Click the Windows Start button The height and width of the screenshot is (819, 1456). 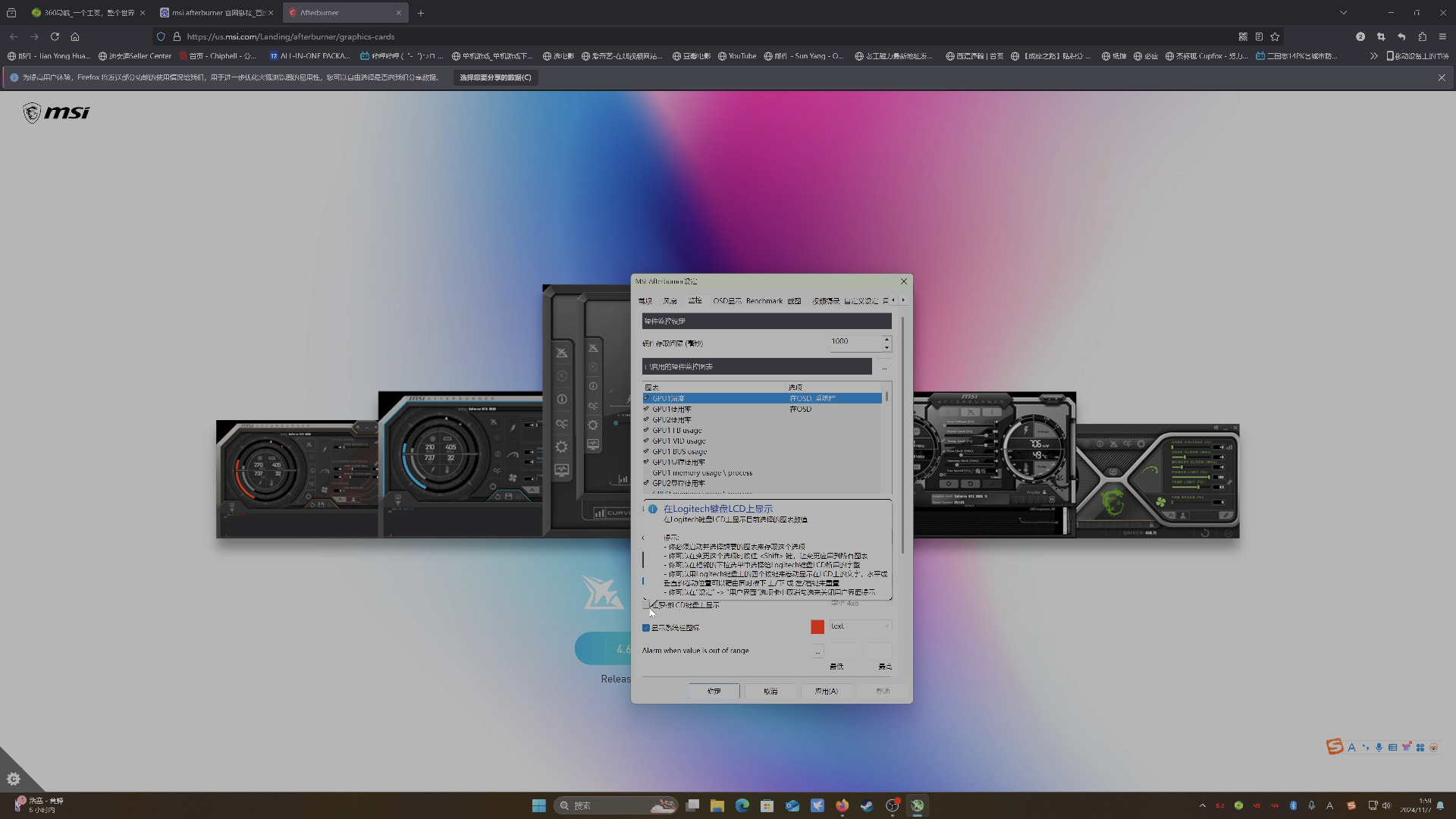[539, 805]
